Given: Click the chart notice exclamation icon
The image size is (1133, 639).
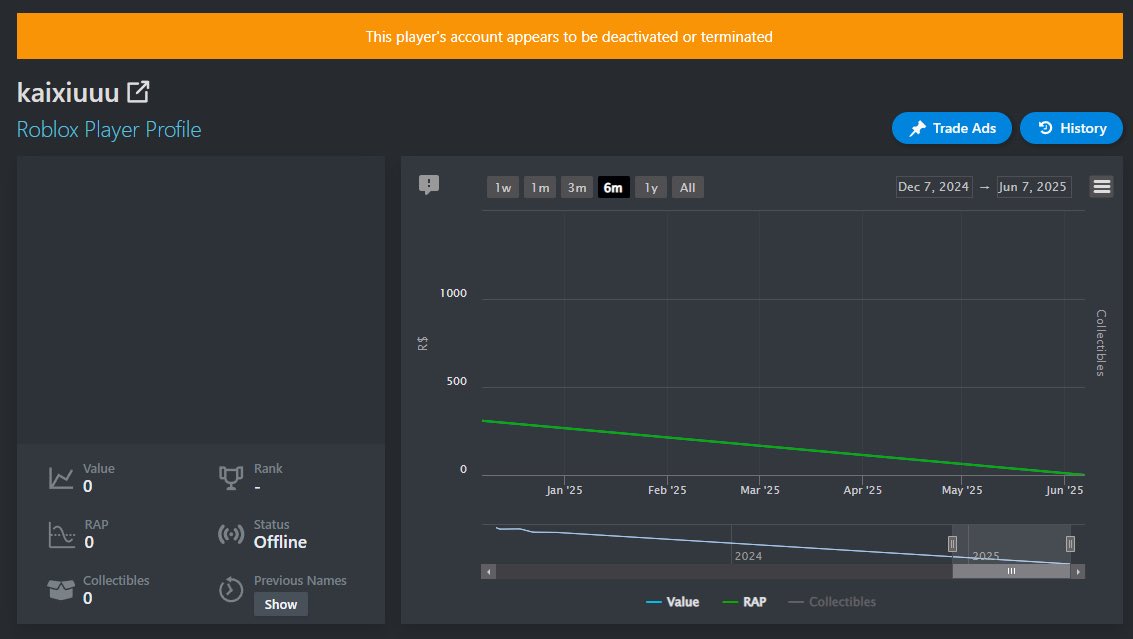Looking at the screenshot, I should 428,185.
